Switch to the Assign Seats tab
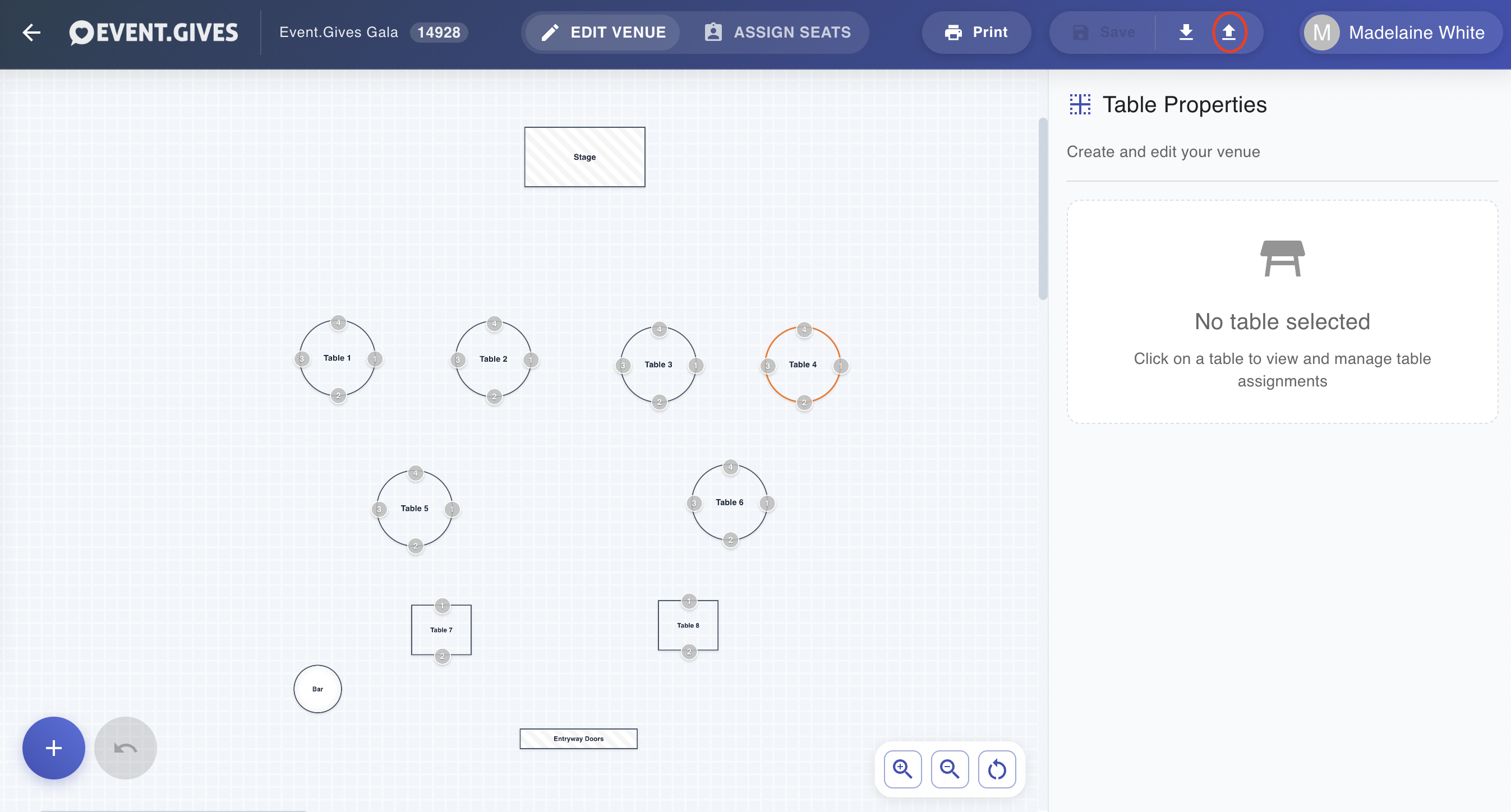 tap(777, 33)
